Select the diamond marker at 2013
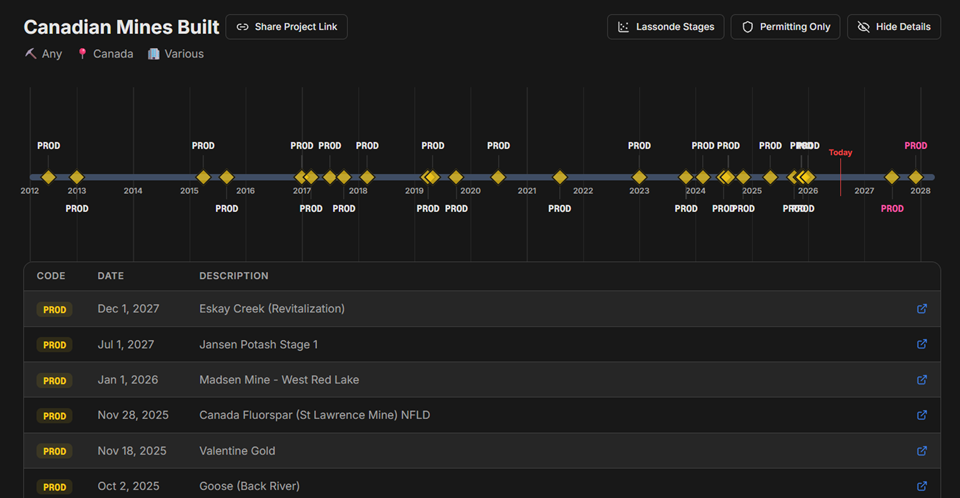The image size is (960, 498). 77,177
